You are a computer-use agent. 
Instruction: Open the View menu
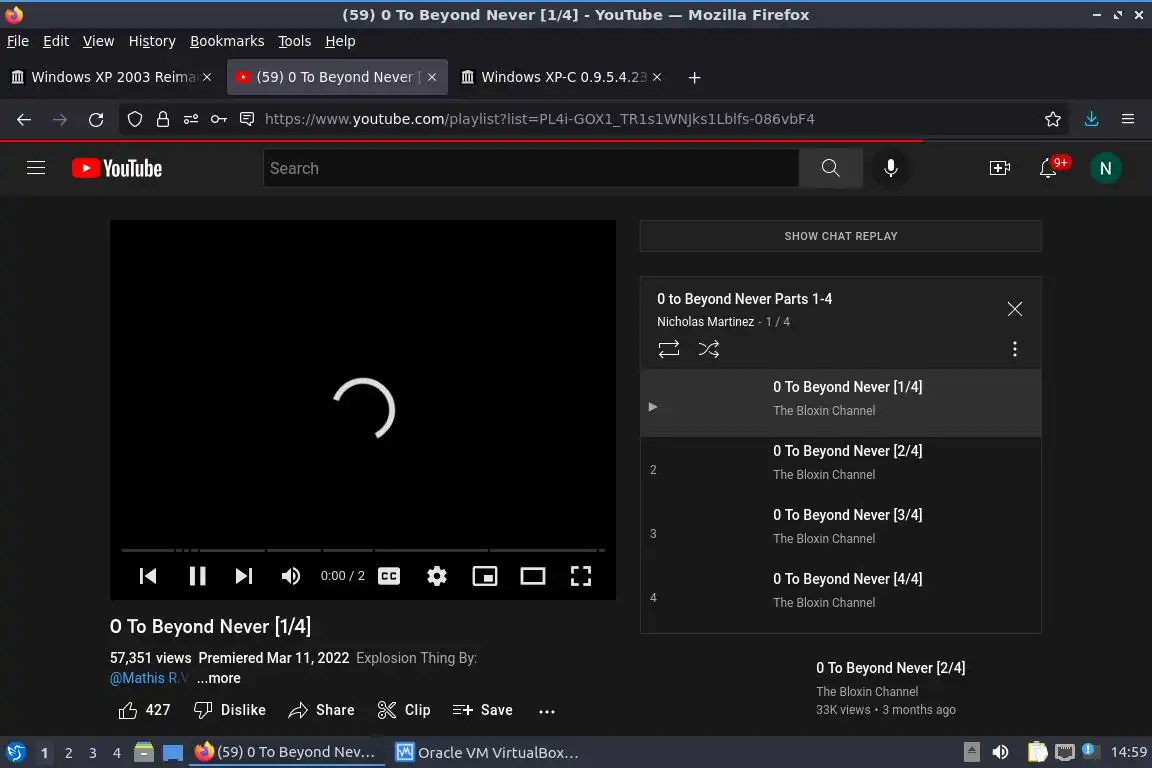pyautogui.click(x=98, y=41)
